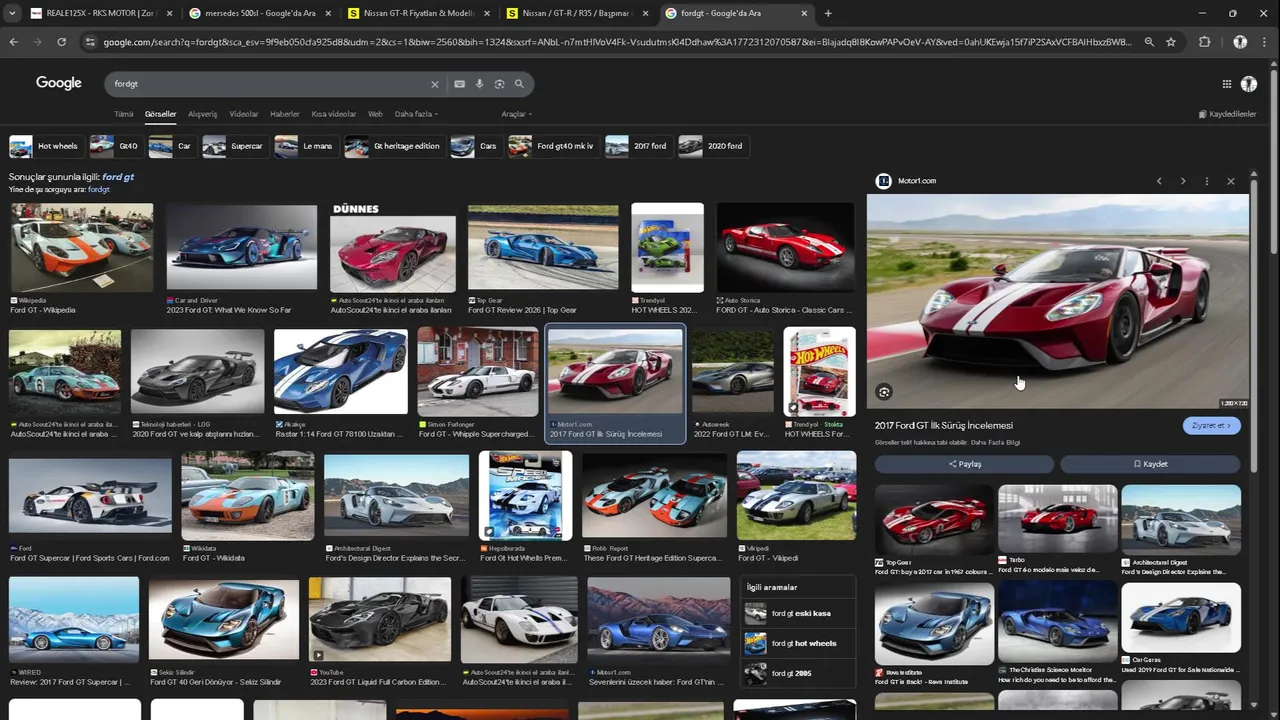
Task: Open the 'Videolar' tab
Action: pyautogui.click(x=244, y=114)
